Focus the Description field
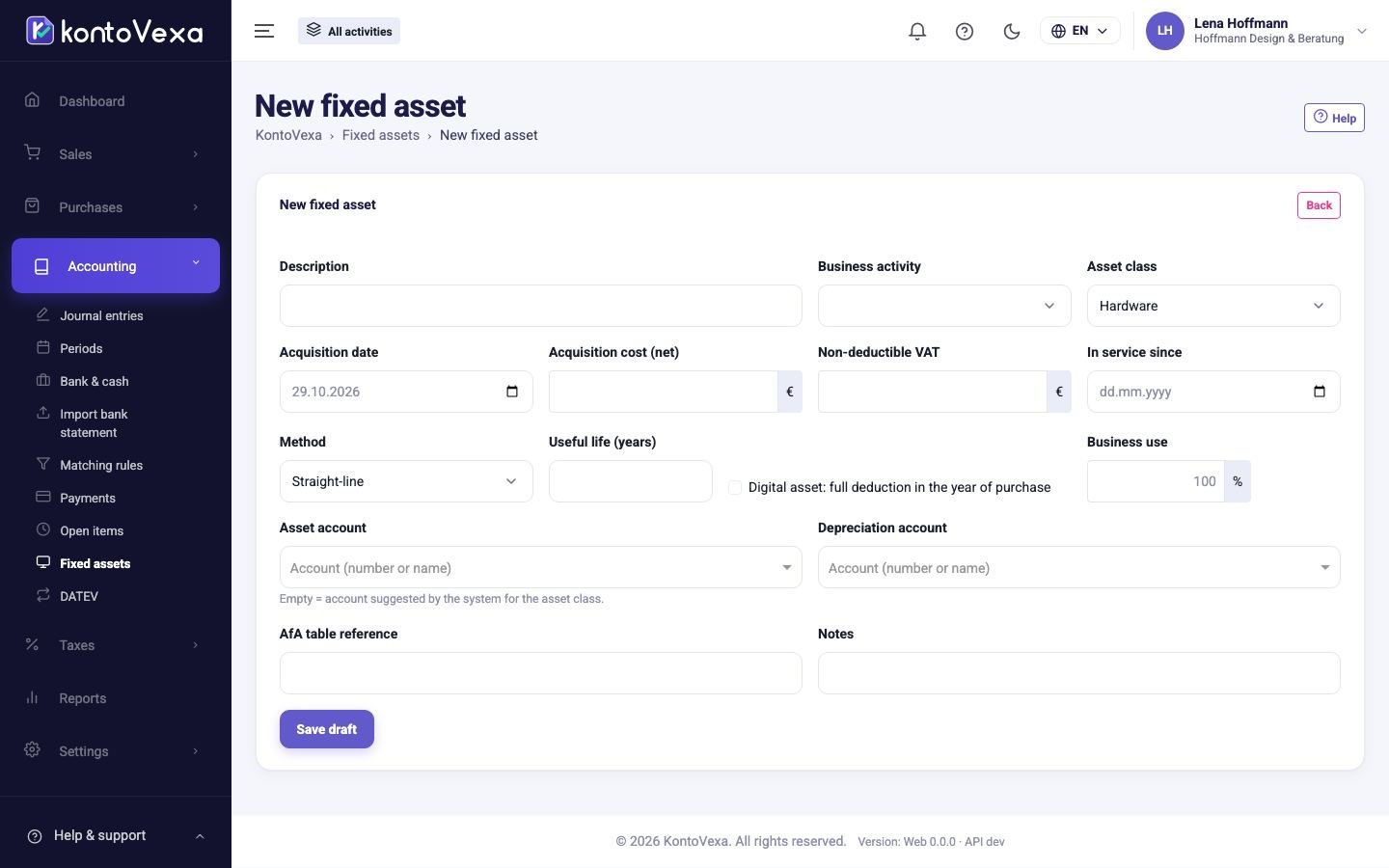This screenshot has height=868, width=1389. [541, 306]
